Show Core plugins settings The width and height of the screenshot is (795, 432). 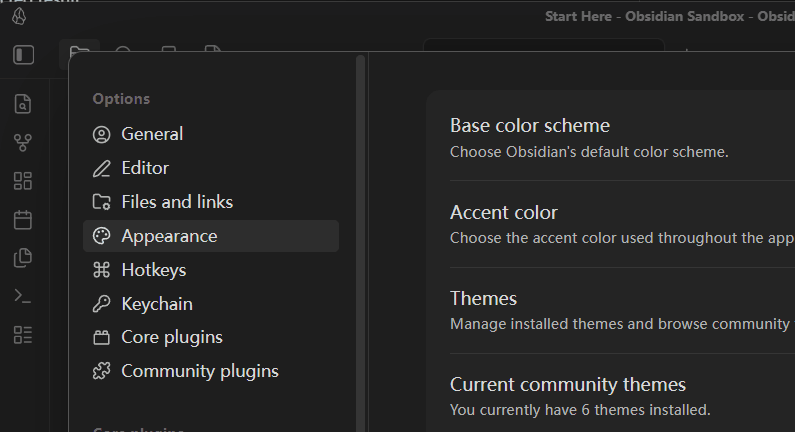click(172, 337)
